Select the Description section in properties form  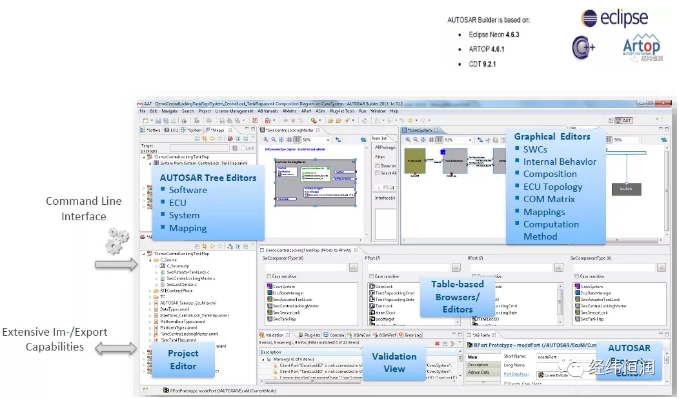(478, 365)
